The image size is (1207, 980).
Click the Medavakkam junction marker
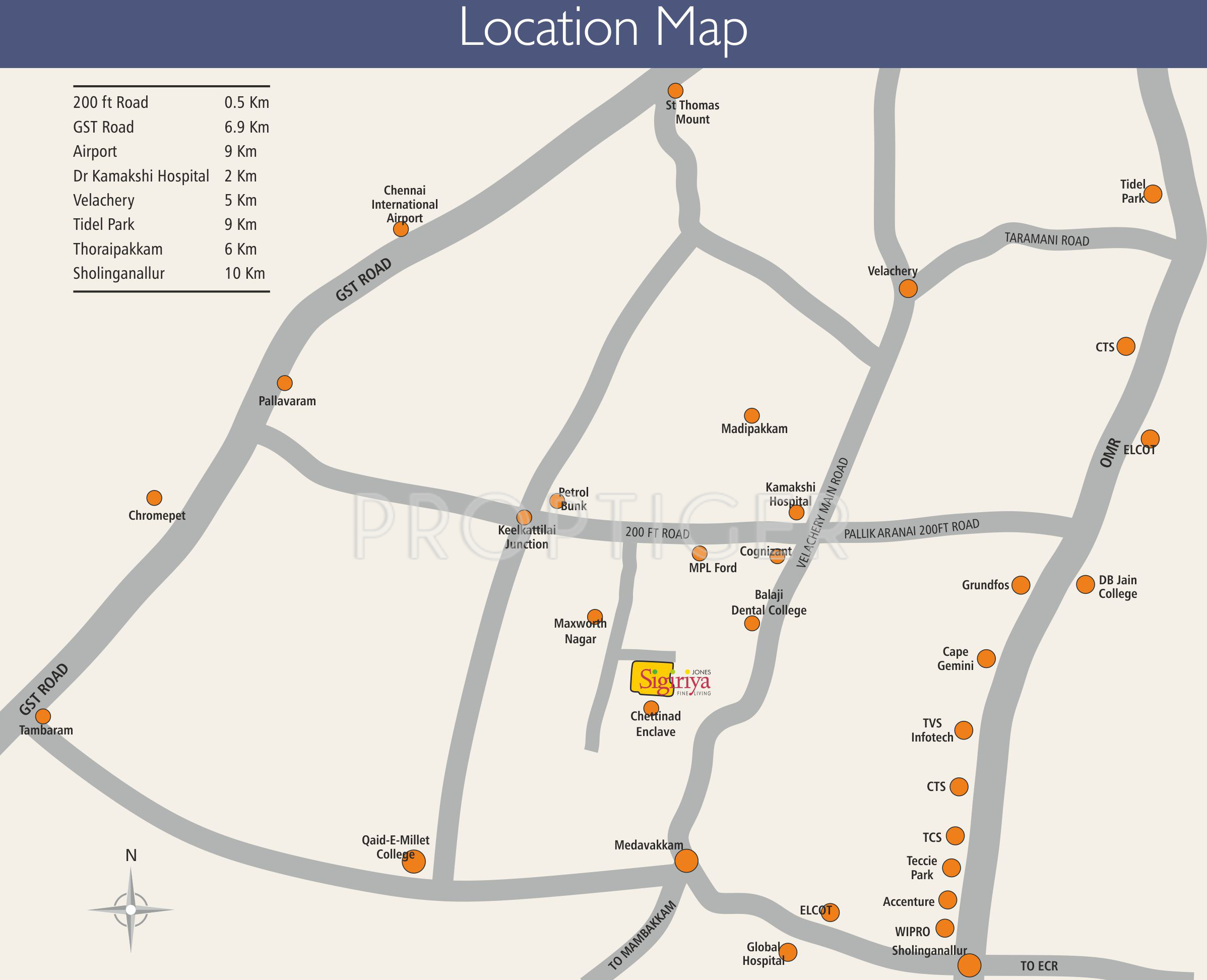pos(686,861)
